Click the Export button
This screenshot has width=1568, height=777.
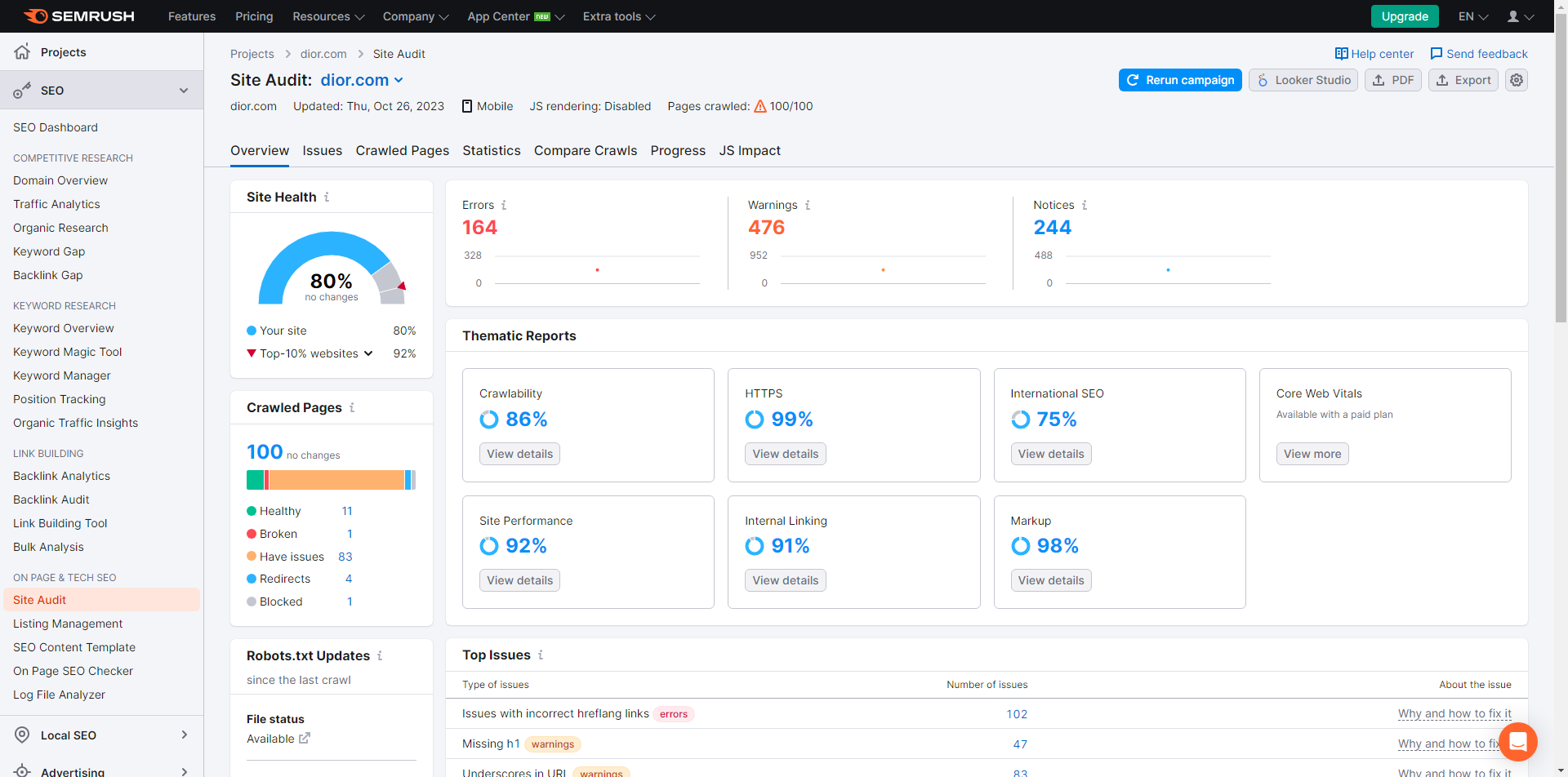click(x=1463, y=80)
